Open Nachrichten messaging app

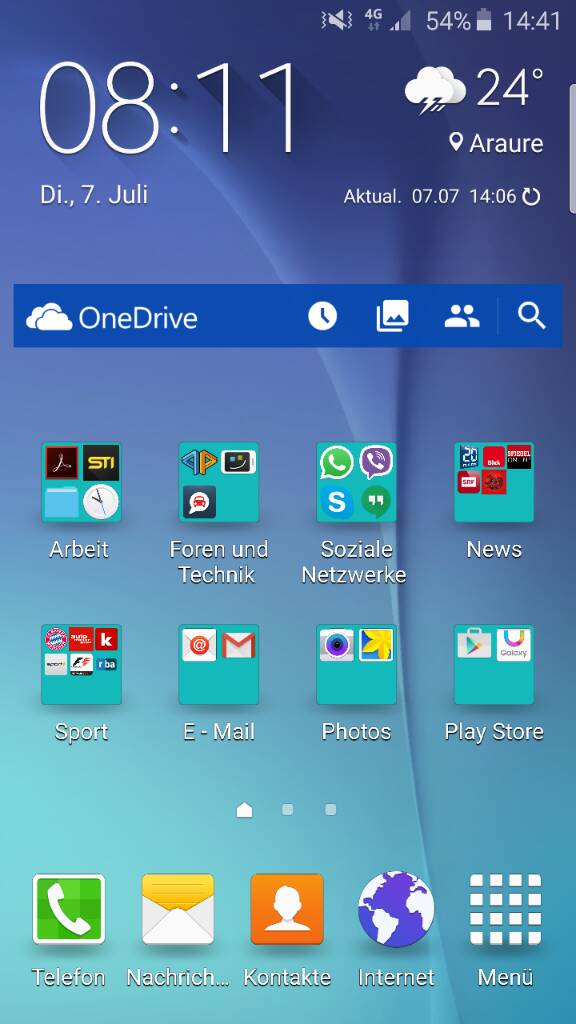tap(178, 909)
